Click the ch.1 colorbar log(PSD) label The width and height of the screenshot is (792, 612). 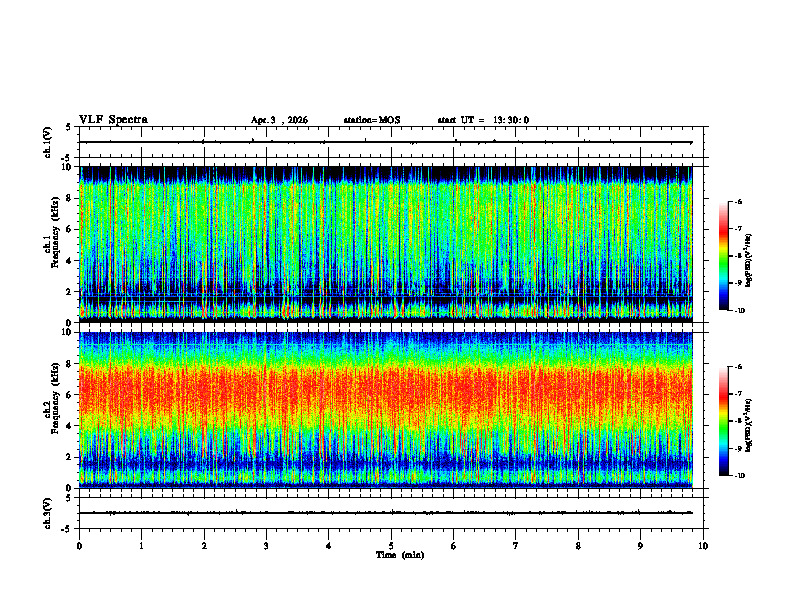(x=749, y=260)
